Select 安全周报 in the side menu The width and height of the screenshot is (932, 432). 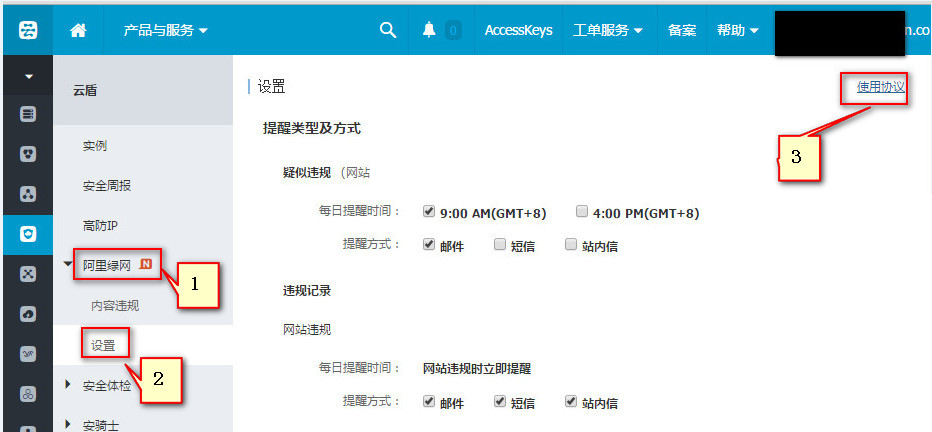click(106, 186)
